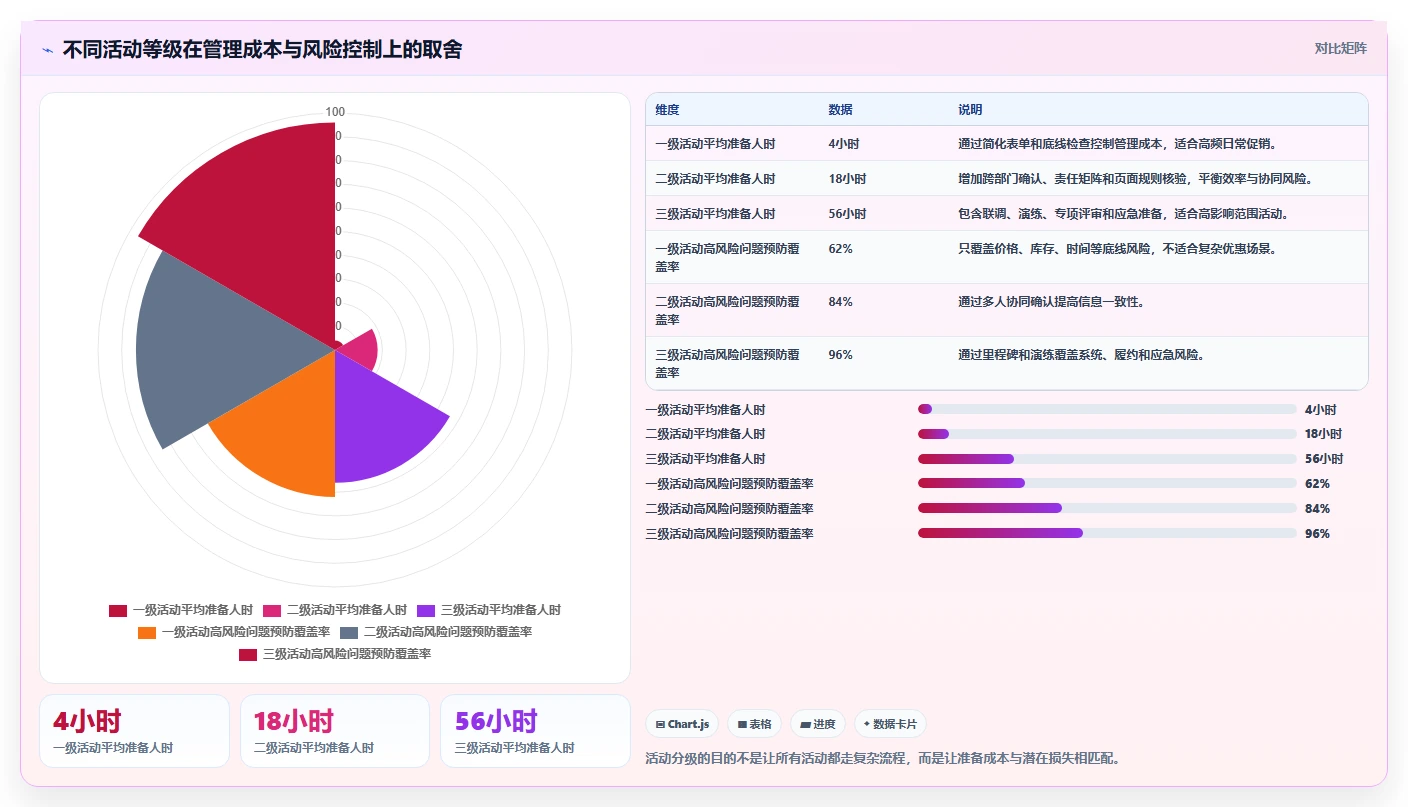Image resolution: width=1408 pixels, height=807 pixels.
Task: Click the description starting 增加跨部门确认
Action: tap(1134, 179)
